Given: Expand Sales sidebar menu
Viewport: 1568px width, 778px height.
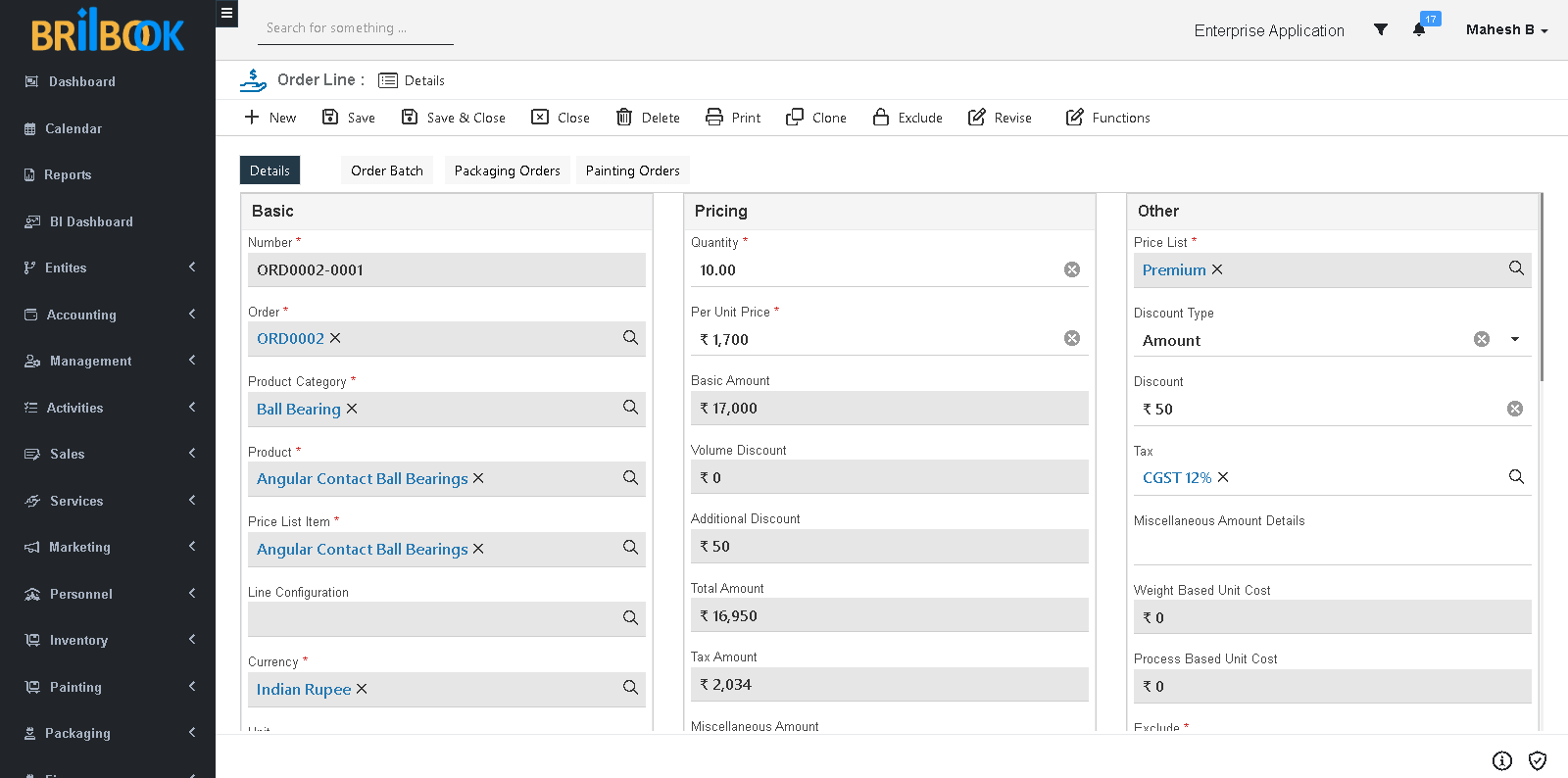Looking at the screenshot, I should pos(108,454).
